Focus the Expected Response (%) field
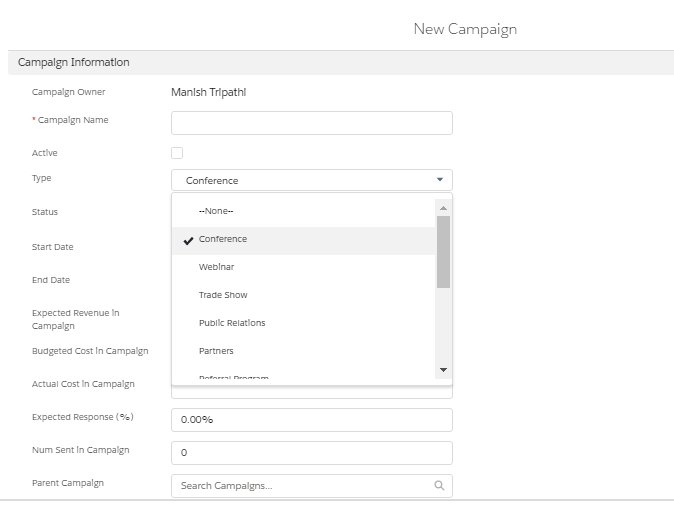The height and width of the screenshot is (532, 674). pos(312,420)
